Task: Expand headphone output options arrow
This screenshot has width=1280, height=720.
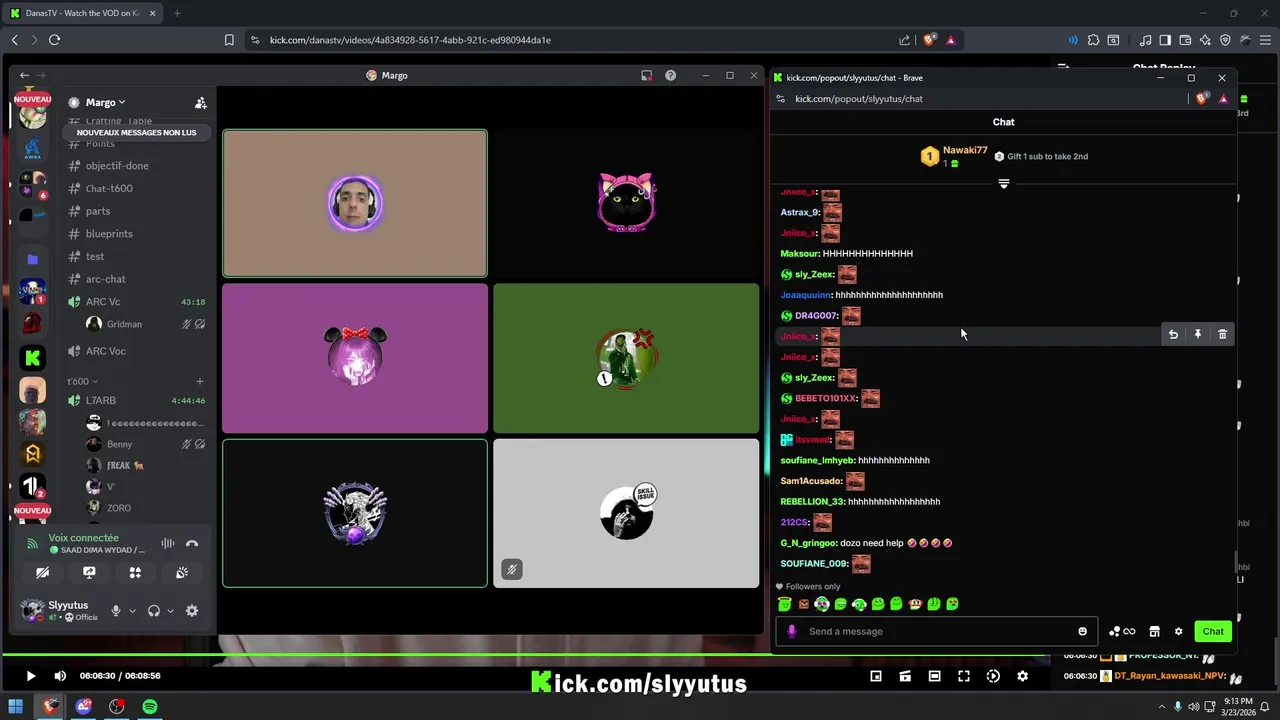Action: 170,611
